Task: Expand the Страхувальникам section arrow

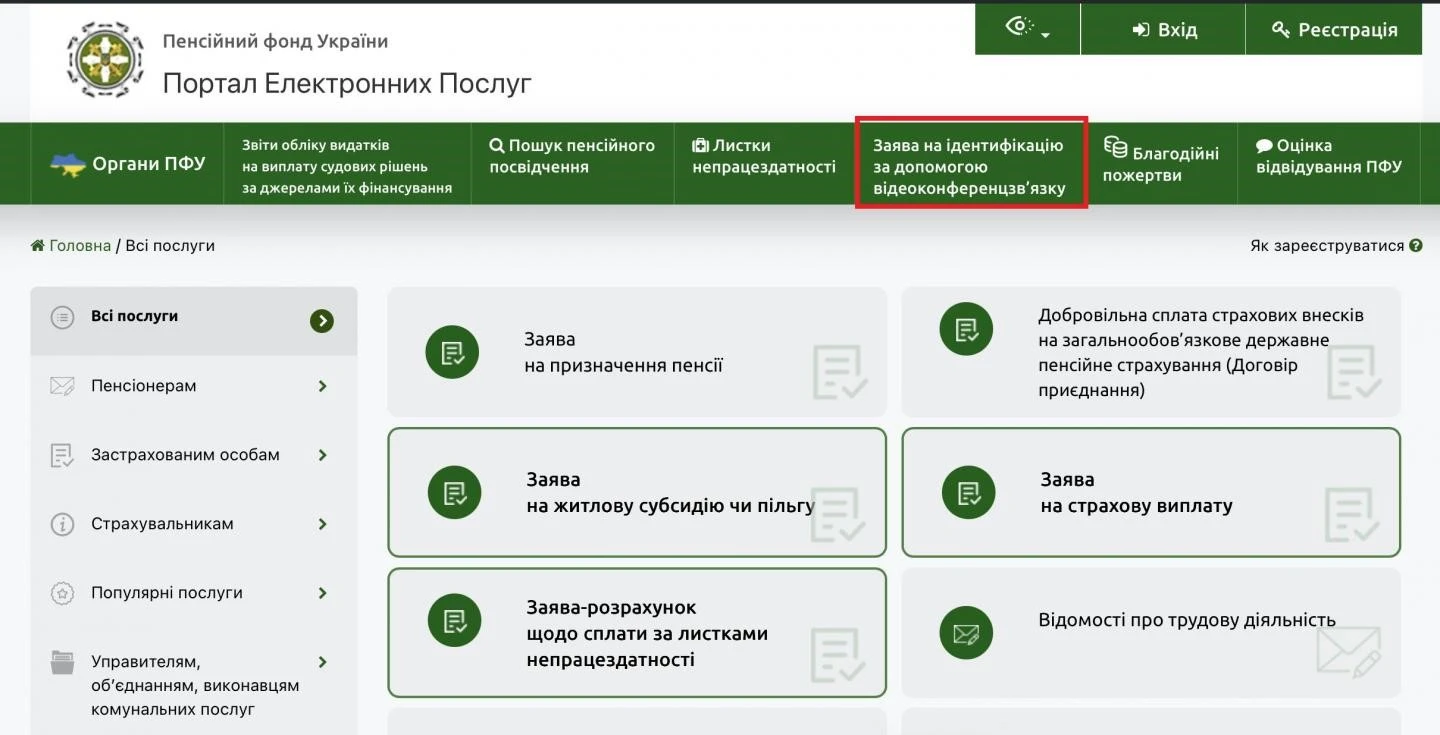Action: pos(322,524)
